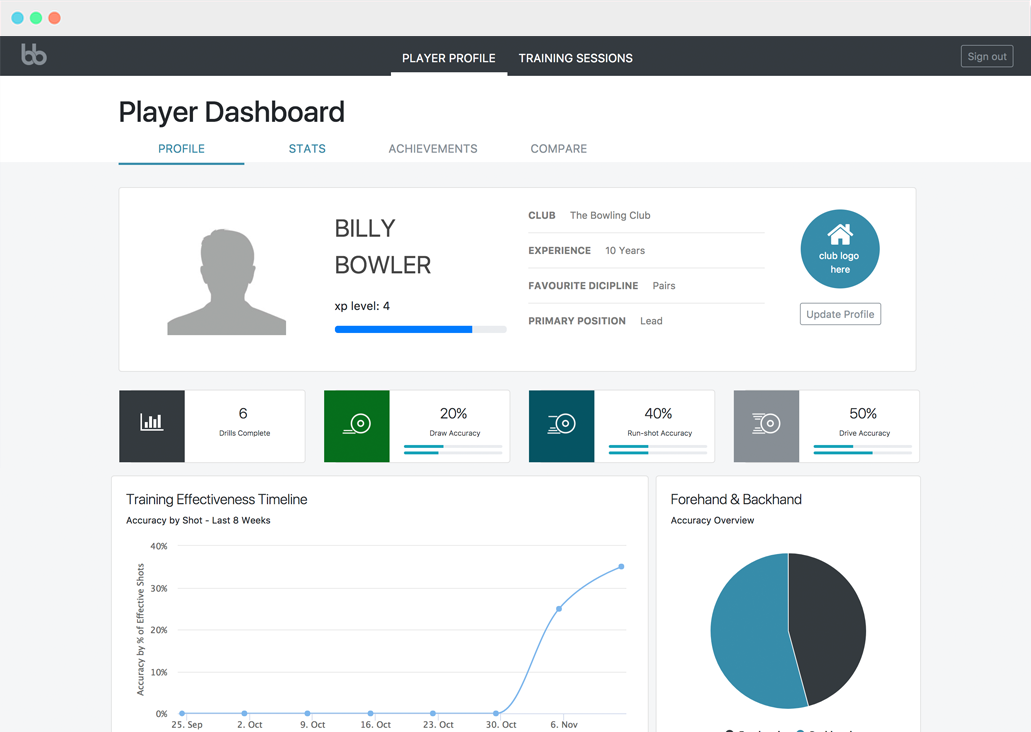Click the last data point on timeline chart
Image resolution: width=1031 pixels, height=732 pixels.
[x=621, y=566]
